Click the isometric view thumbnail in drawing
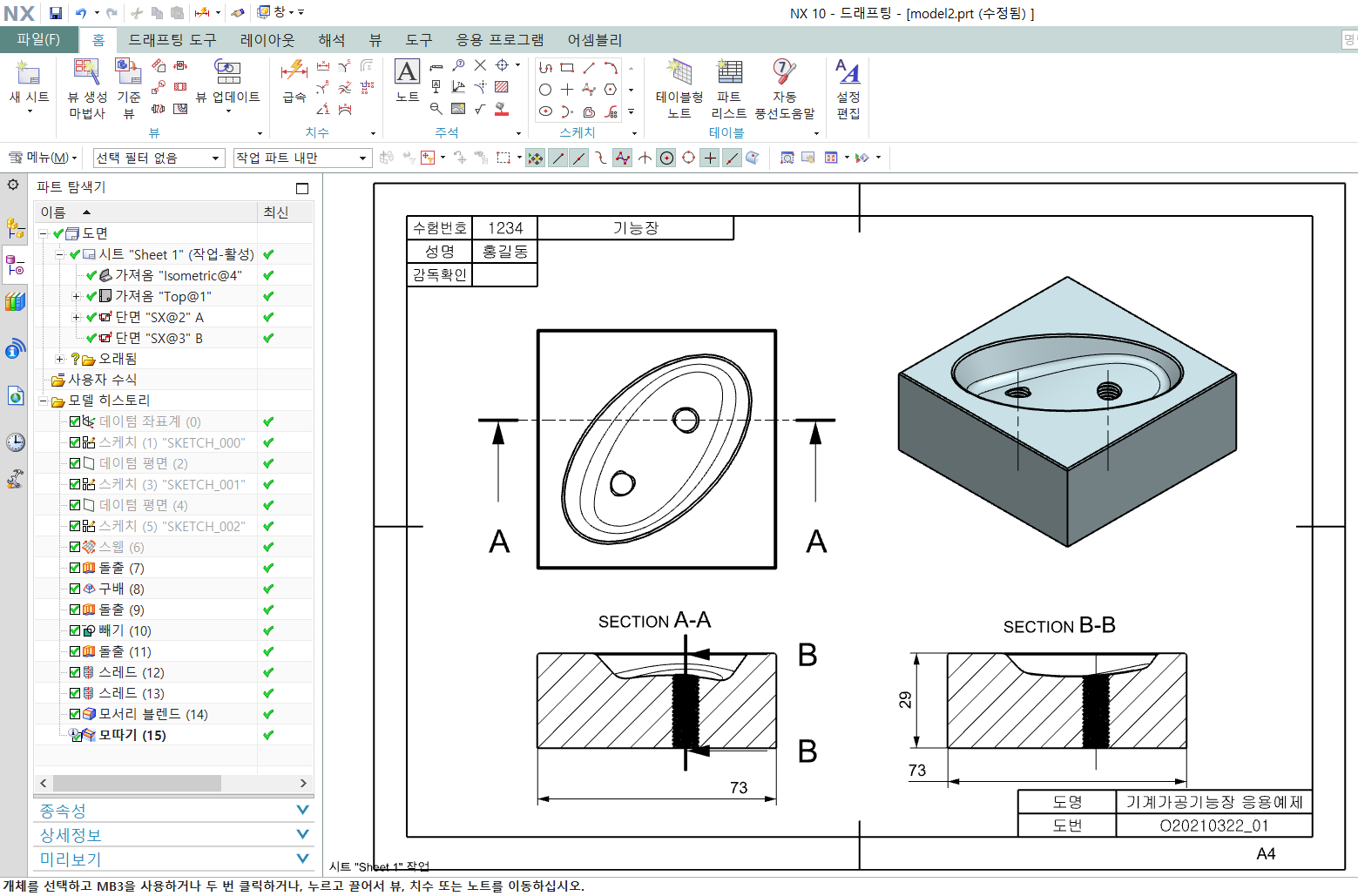 pos(1067,412)
